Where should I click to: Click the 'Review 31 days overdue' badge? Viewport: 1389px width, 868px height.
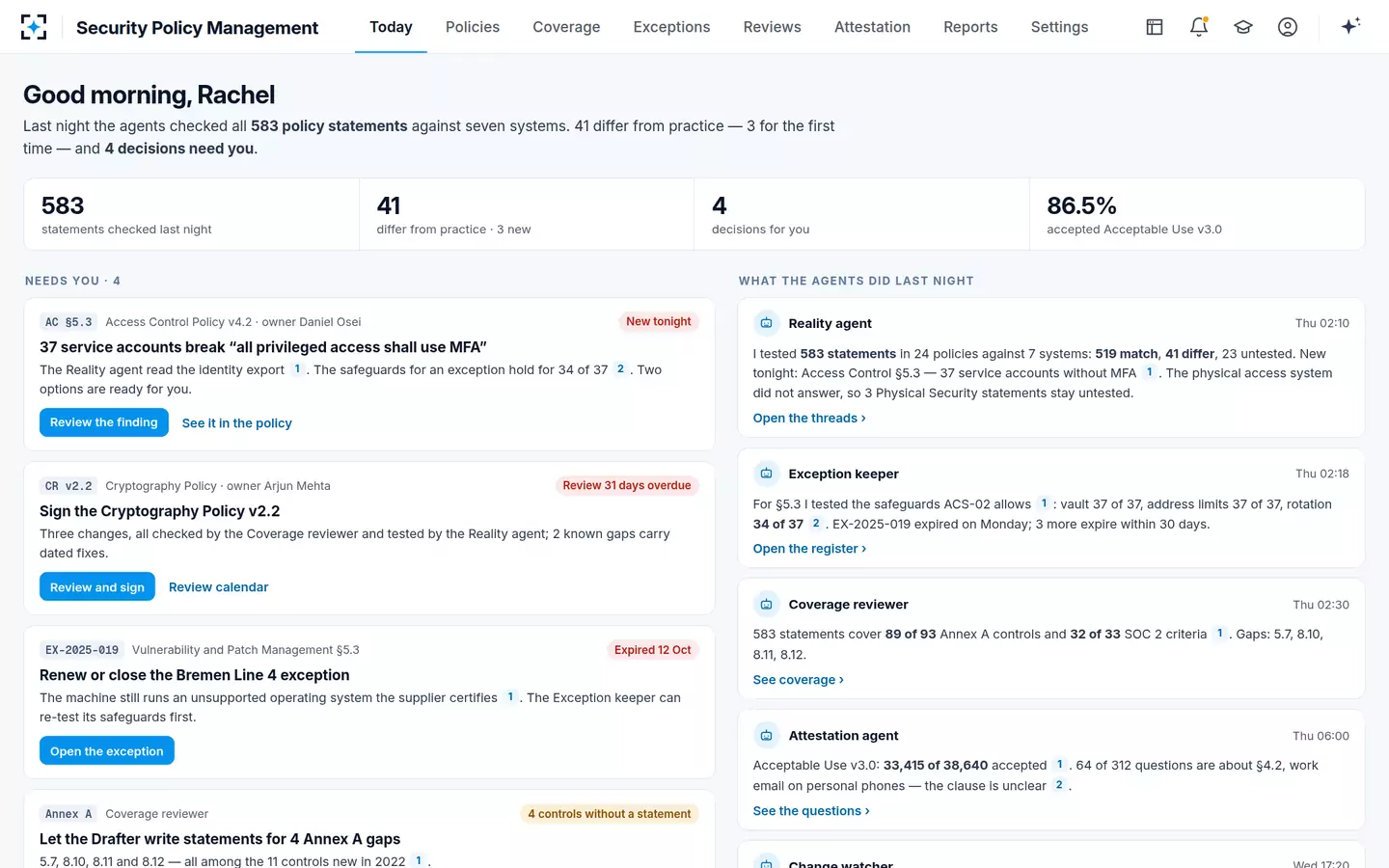tap(627, 486)
